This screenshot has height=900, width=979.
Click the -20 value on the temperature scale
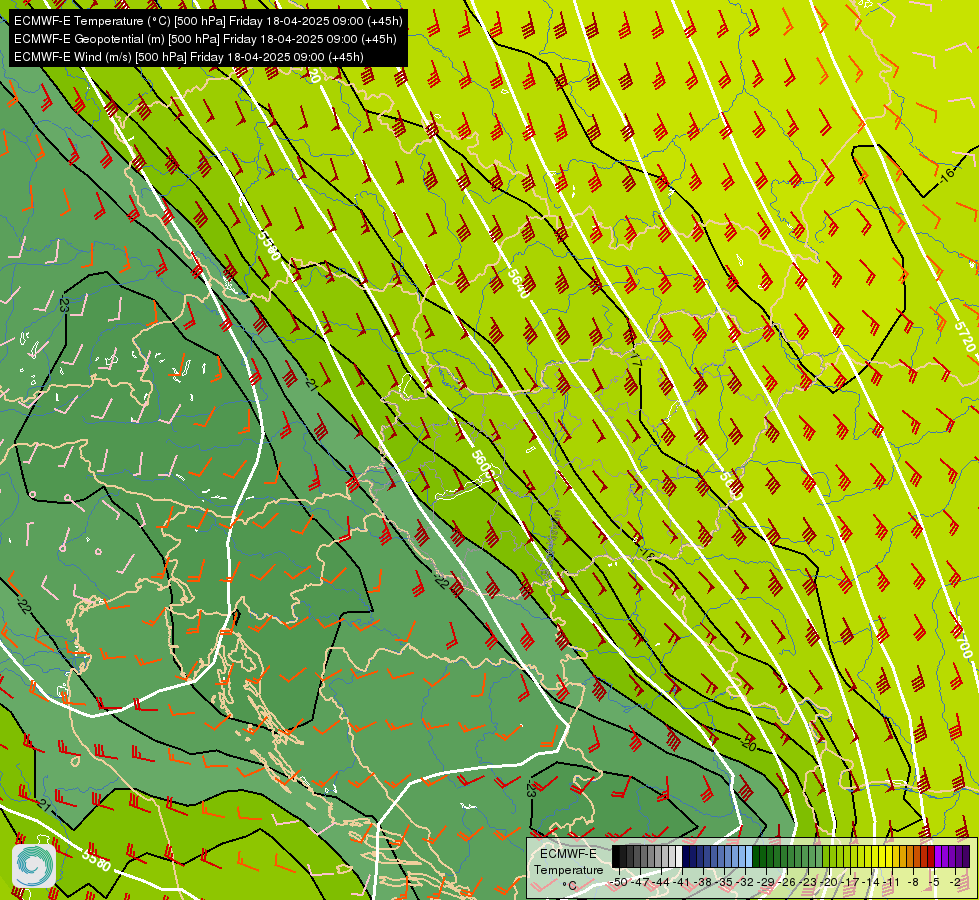[829, 882]
